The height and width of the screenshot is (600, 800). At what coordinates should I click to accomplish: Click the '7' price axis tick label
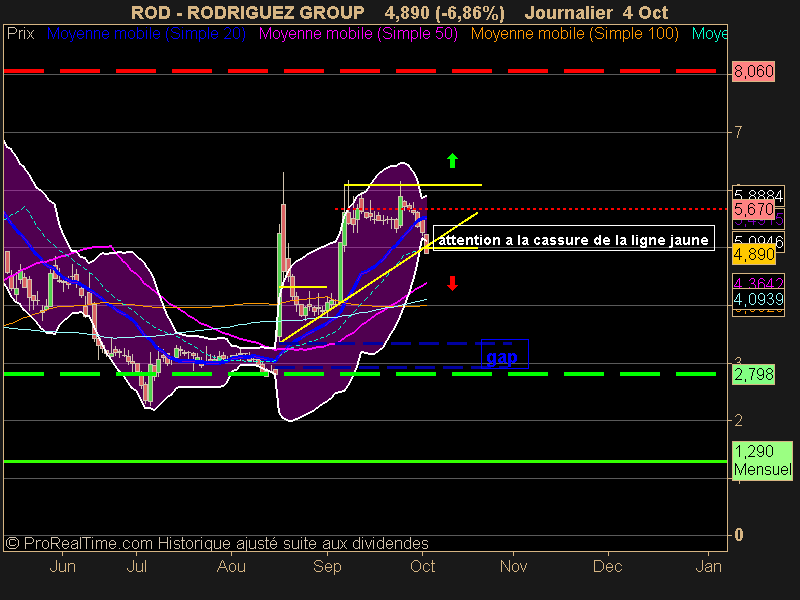[738, 133]
